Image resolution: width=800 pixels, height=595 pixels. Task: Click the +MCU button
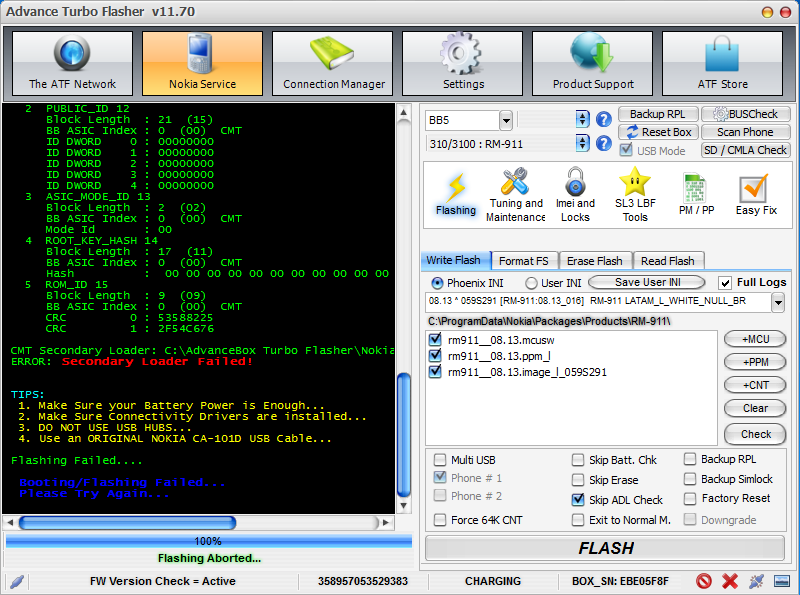pos(755,339)
